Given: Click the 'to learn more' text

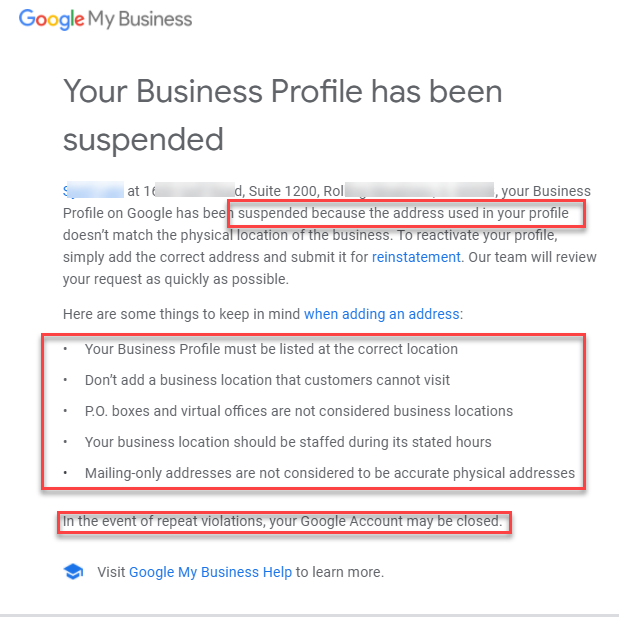Looking at the screenshot, I should pyautogui.click(x=340, y=572).
